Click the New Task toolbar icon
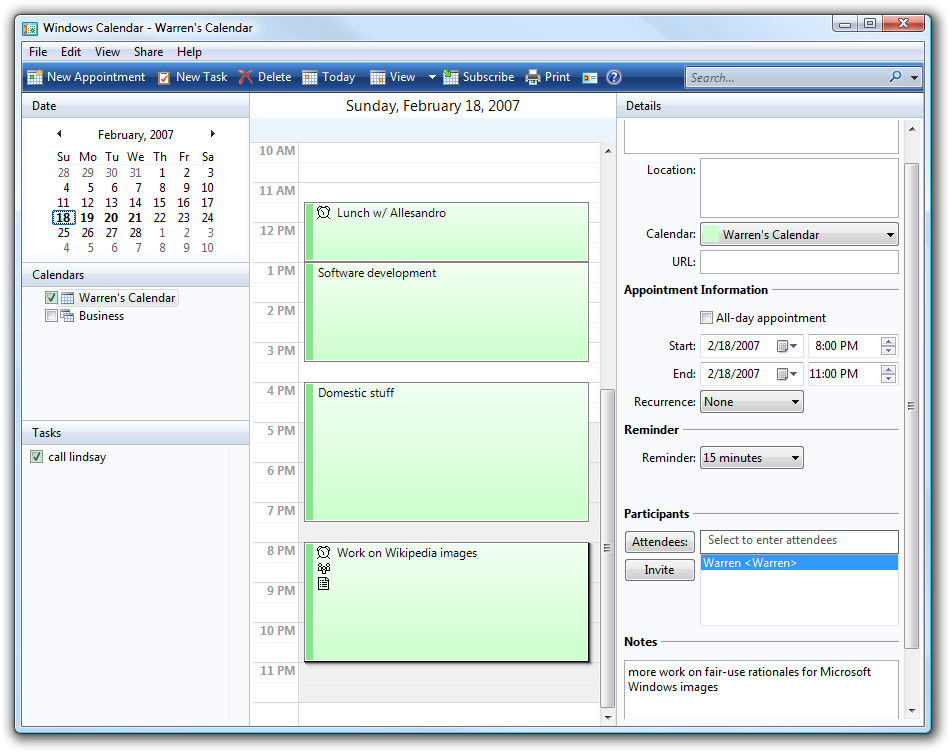 point(164,78)
